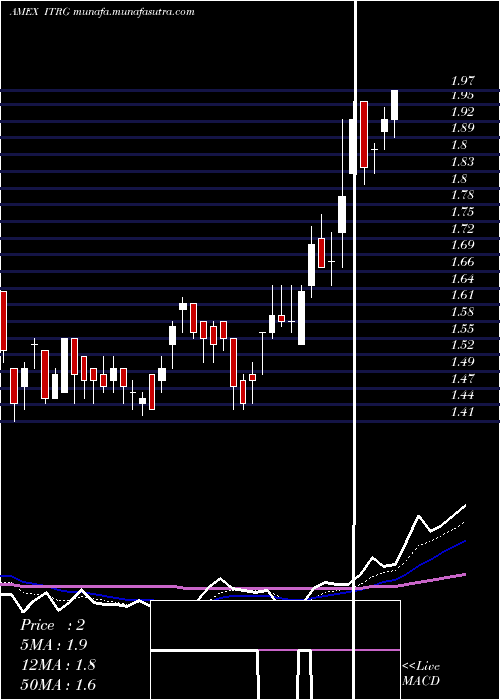
Task: Click the 1.69 price axis label
Action: [x=462, y=245]
